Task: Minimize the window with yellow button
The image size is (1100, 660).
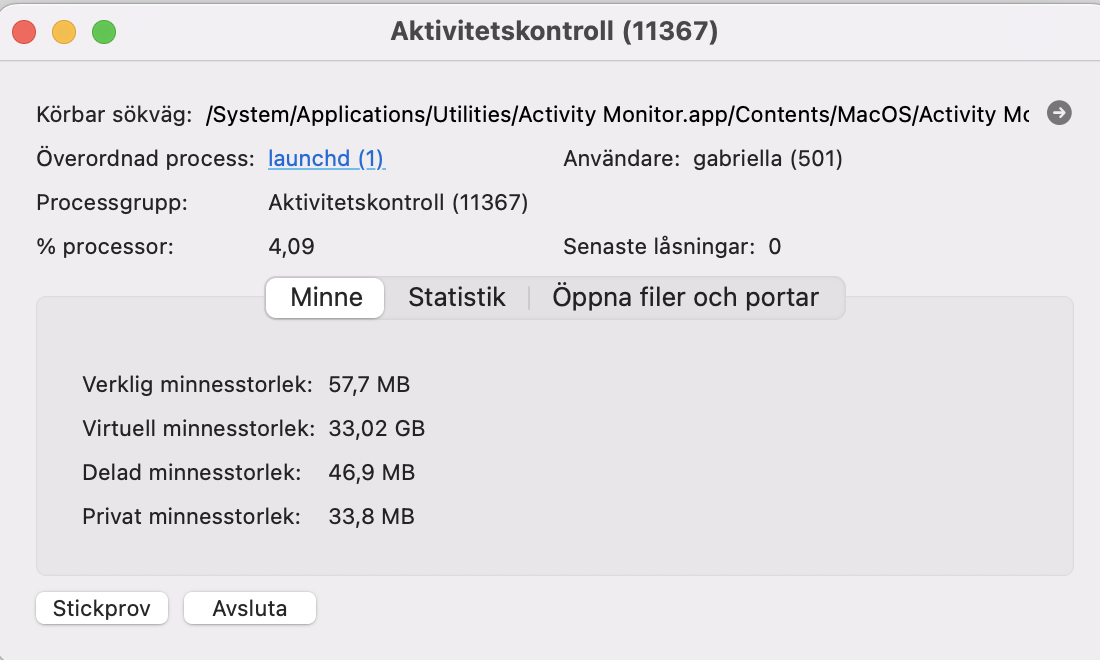Action: pyautogui.click(x=64, y=32)
